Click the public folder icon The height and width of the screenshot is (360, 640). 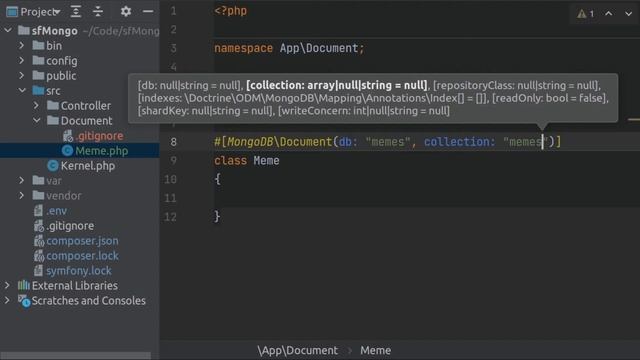38,76
